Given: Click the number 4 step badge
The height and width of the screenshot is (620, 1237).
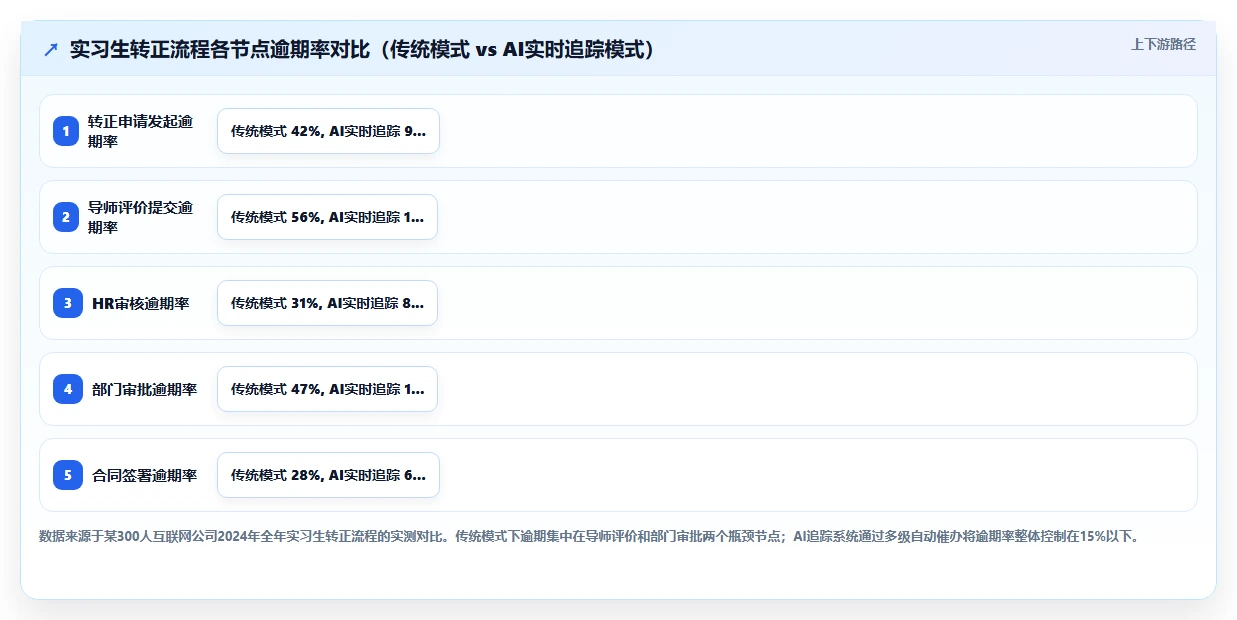Looking at the screenshot, I should coord(67,389).
